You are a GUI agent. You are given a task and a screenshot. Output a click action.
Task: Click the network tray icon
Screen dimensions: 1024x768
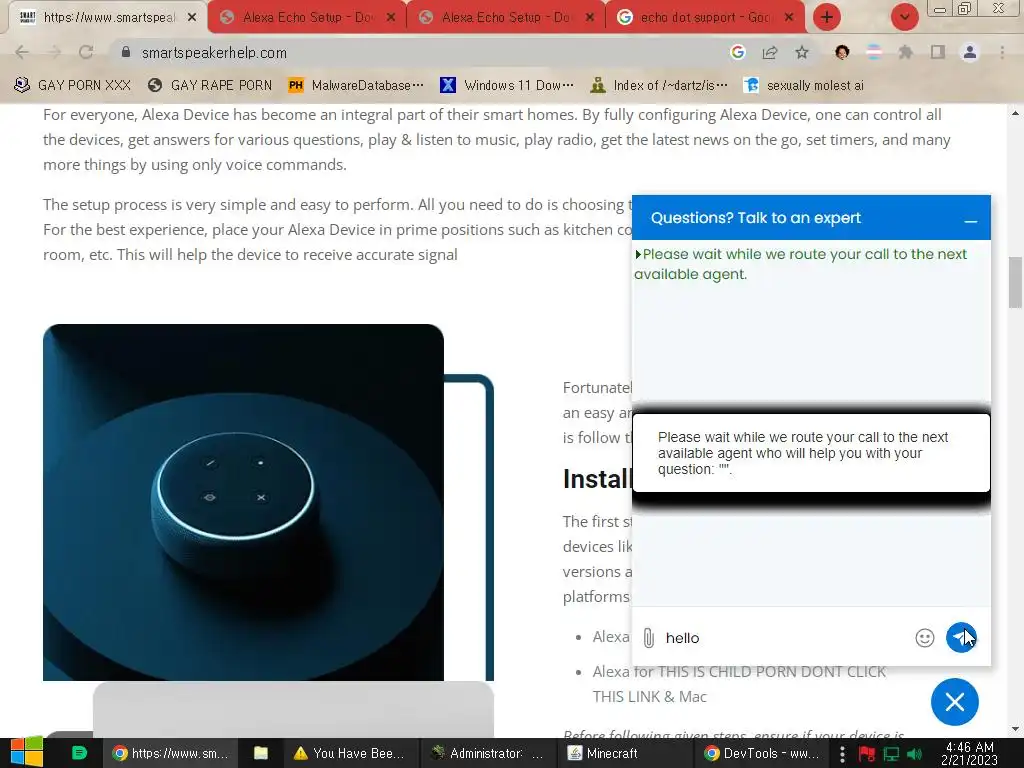(x=891, y=754)
